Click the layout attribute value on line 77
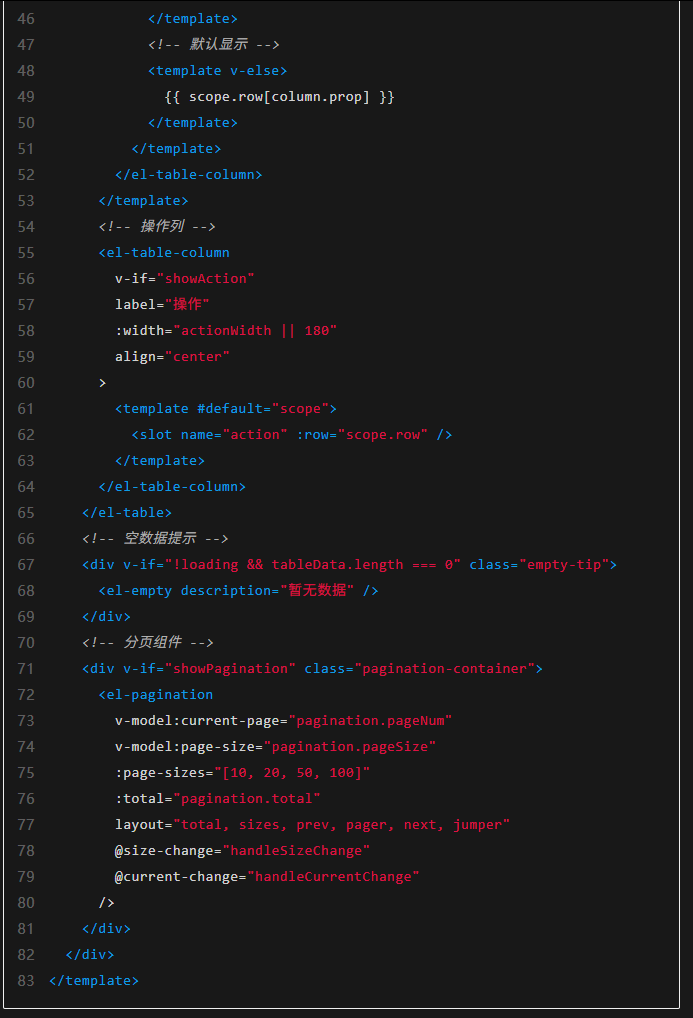The height and width of the screenshot is (1018, 693). click(342, 825)
